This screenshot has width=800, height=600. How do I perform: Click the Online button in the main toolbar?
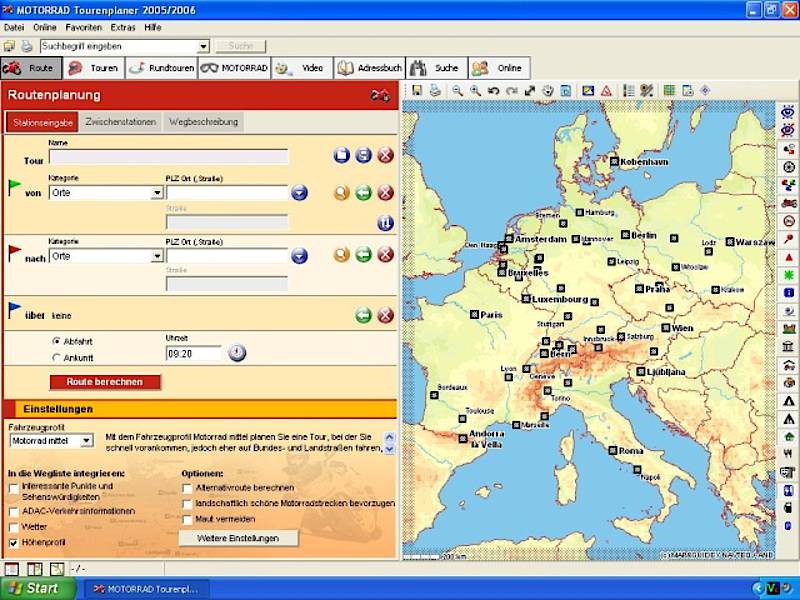click(499, 68)
